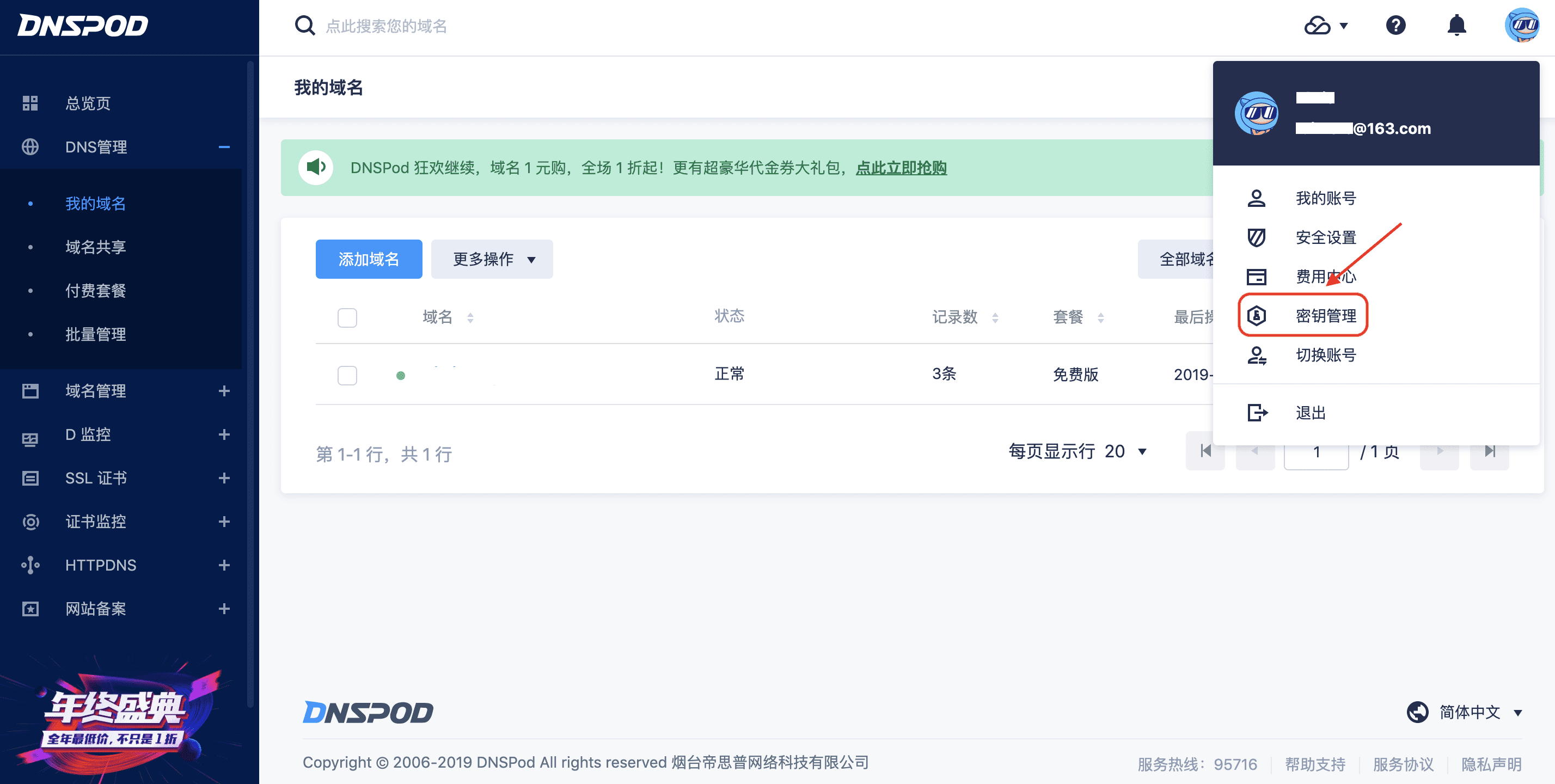Image resolution: width=1555 pixels, height=784 pixels.
Task: Go to 总览页 in sidebar
Action: tap(88, 103)
